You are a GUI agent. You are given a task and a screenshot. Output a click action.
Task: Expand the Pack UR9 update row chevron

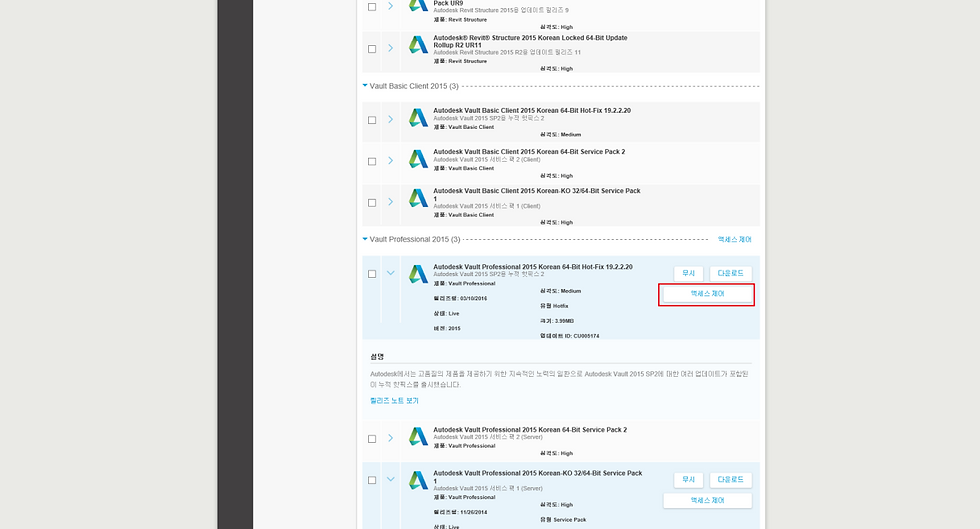tap(391, 6)
